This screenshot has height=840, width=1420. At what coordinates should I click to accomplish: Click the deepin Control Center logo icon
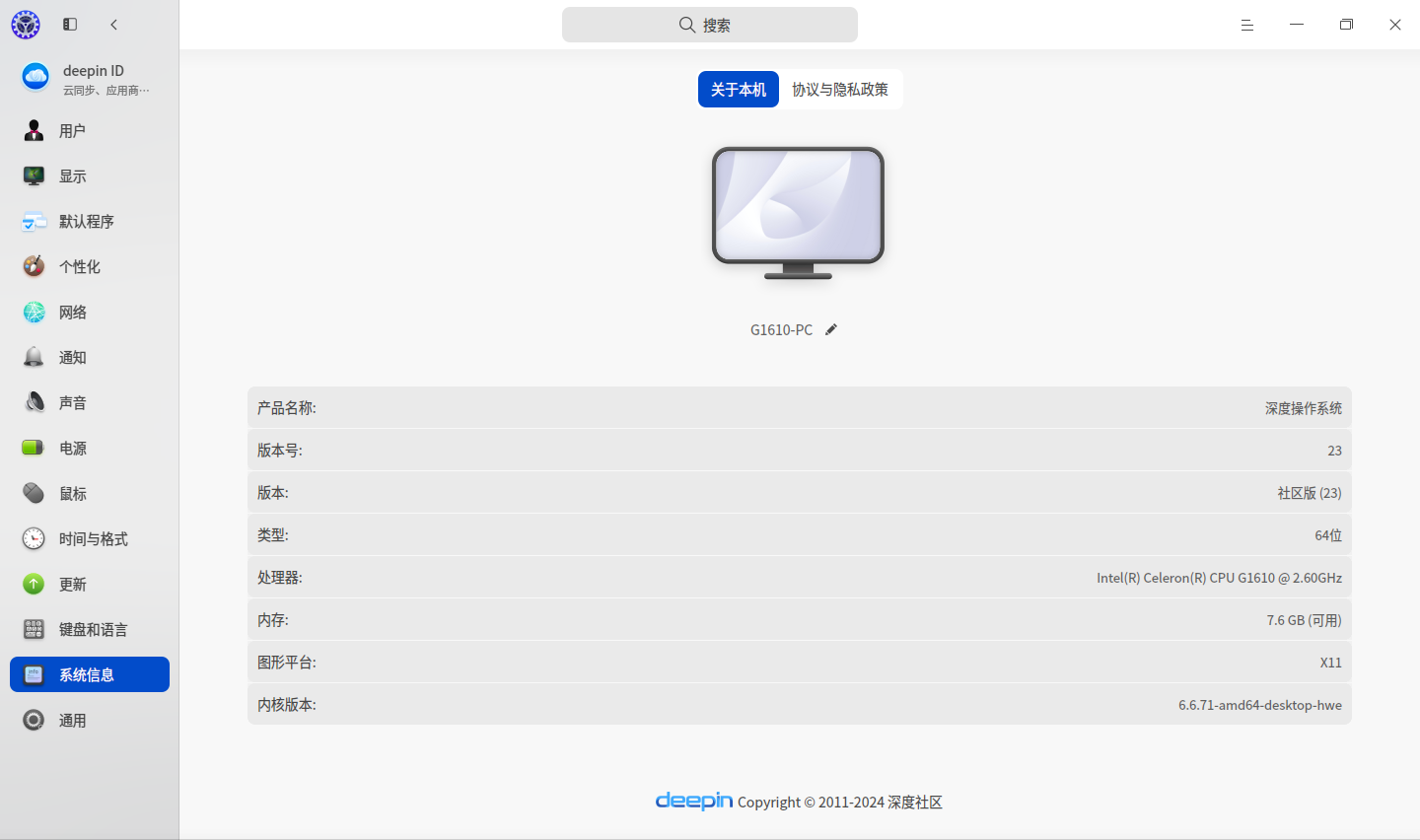pos(26,25)
